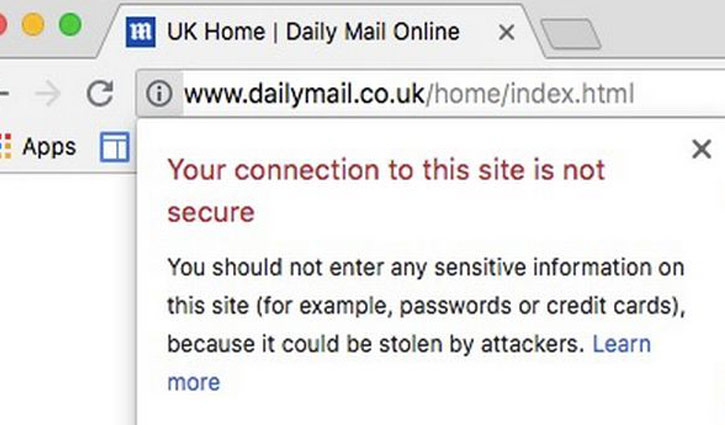
Task: Close window with the red button
Action: pos(2,25)
